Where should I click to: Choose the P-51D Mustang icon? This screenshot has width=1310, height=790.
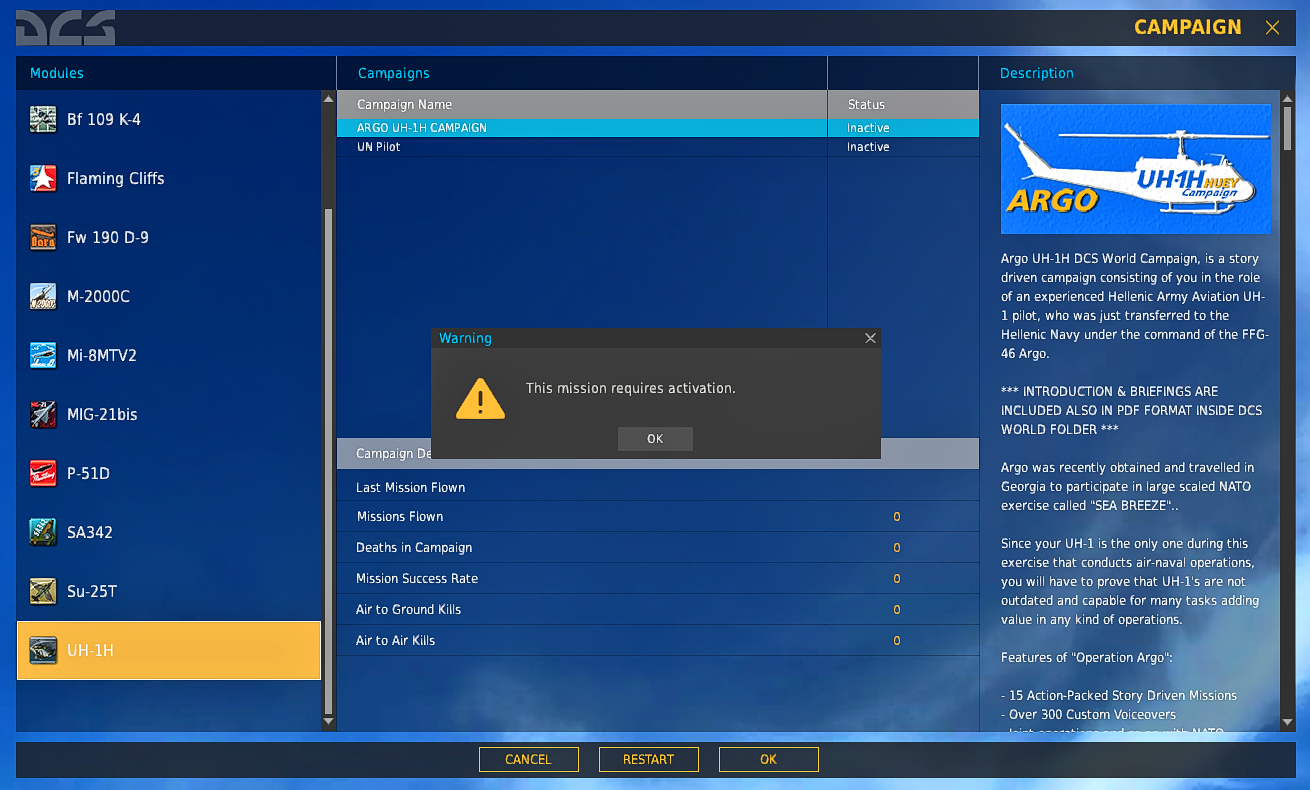pyautogui.click(x=43, y=473)
